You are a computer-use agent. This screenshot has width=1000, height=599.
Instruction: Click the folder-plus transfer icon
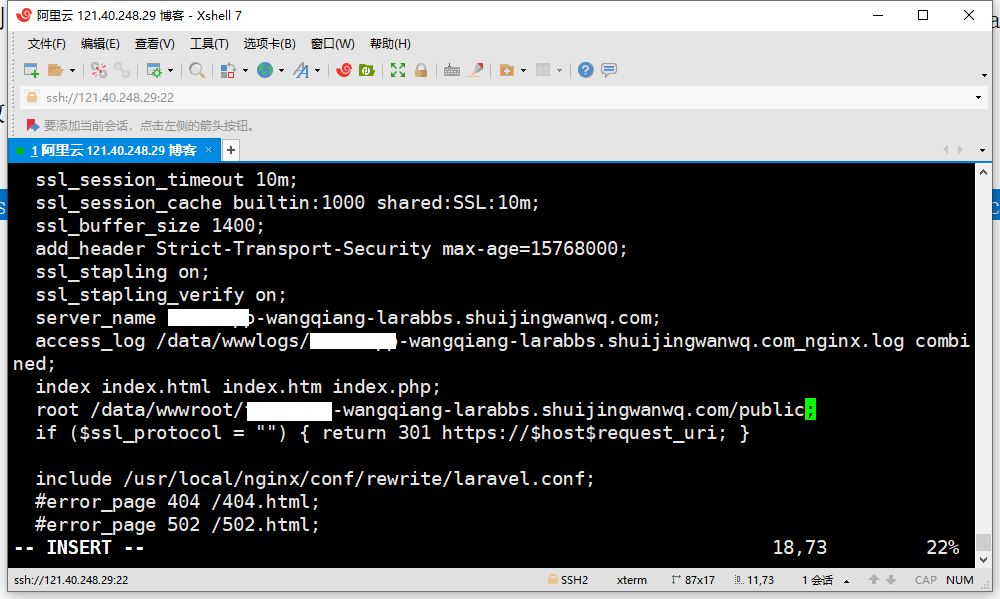[x=506, y=70]
